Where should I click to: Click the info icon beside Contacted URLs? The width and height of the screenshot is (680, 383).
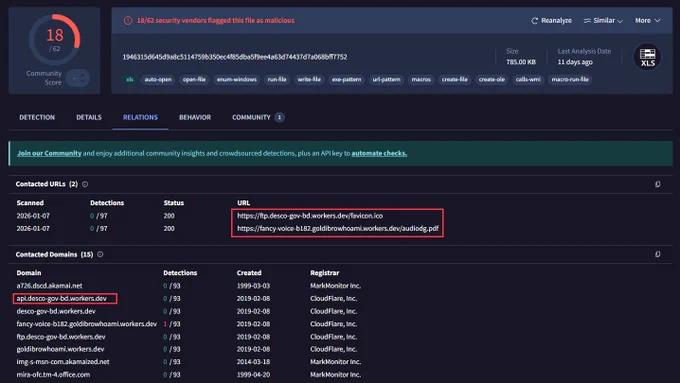tap(85, 184)
